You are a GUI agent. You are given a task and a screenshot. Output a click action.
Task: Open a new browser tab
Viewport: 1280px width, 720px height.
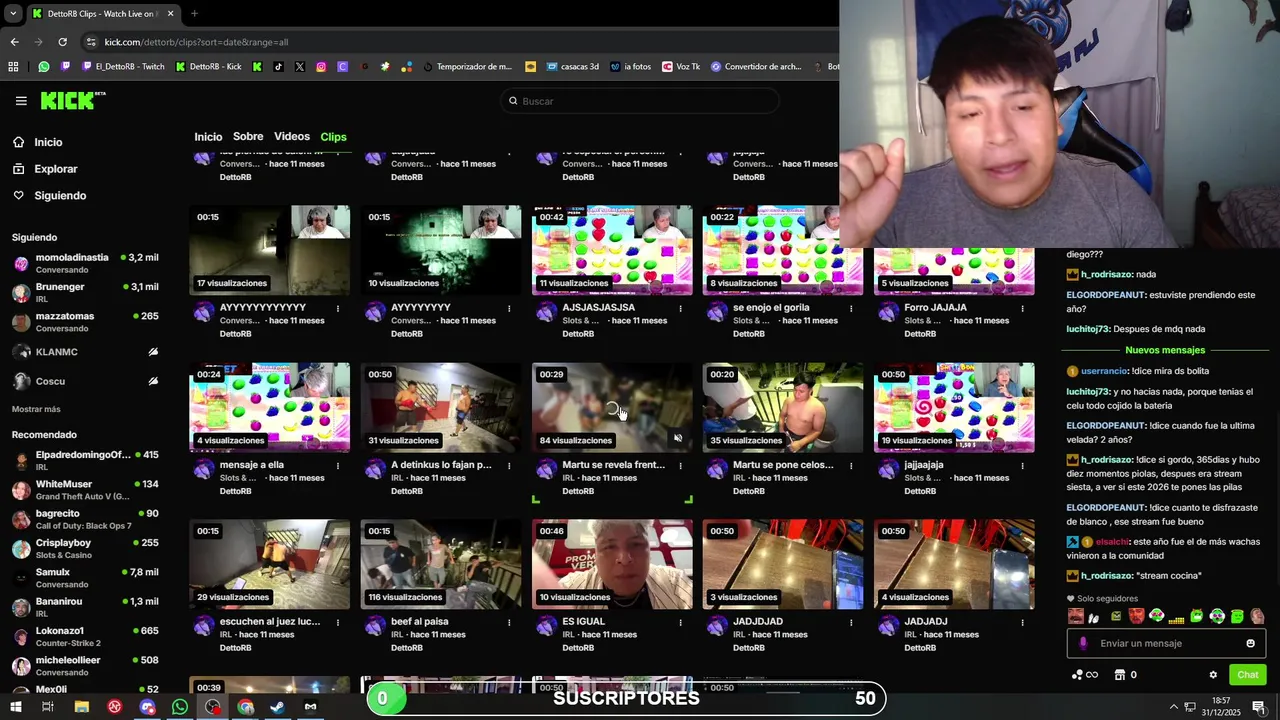194,14
